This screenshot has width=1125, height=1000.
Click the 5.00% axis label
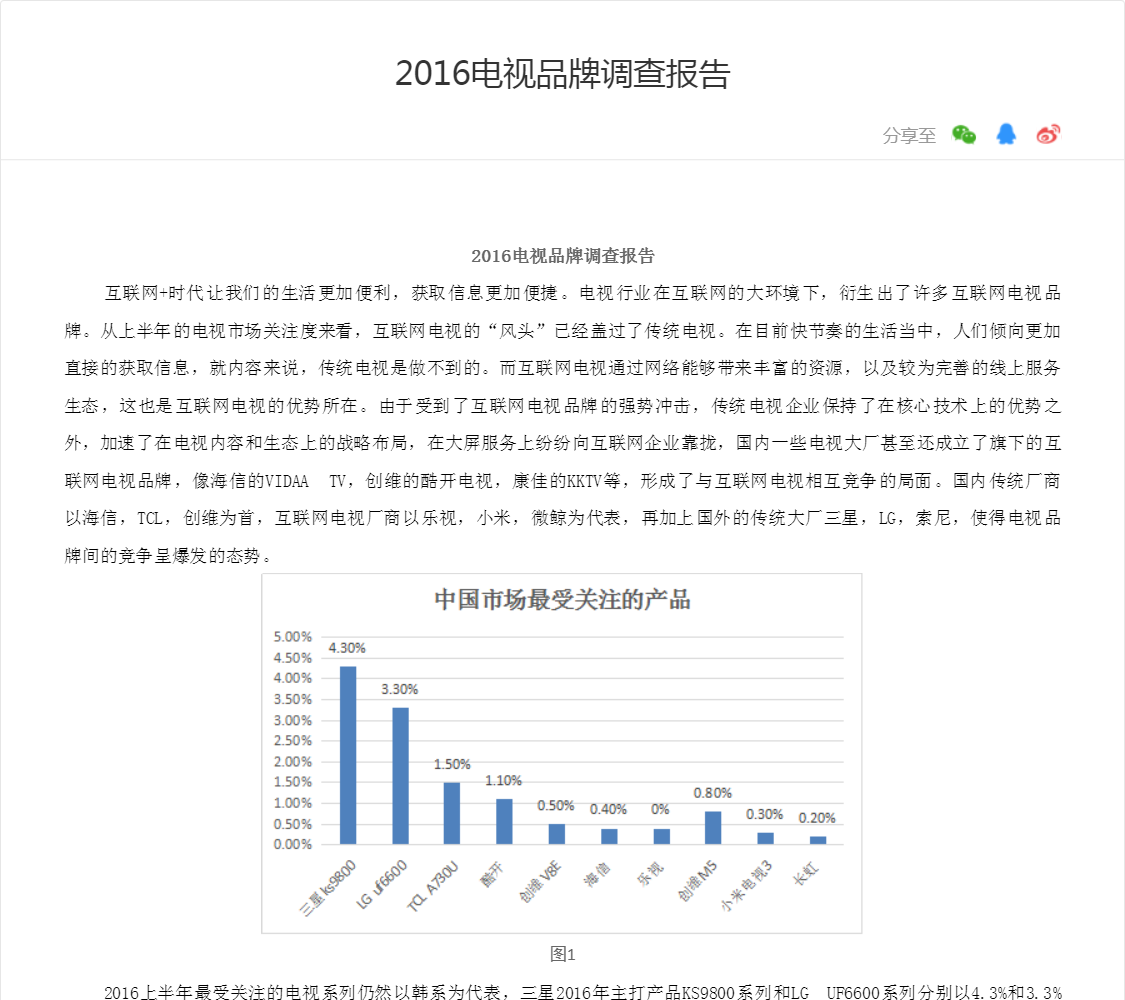click(x=293, y=637)
